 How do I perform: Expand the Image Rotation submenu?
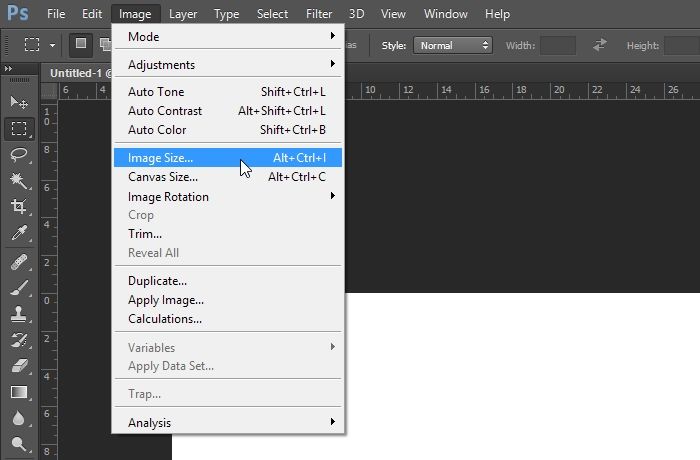[228, 197]
